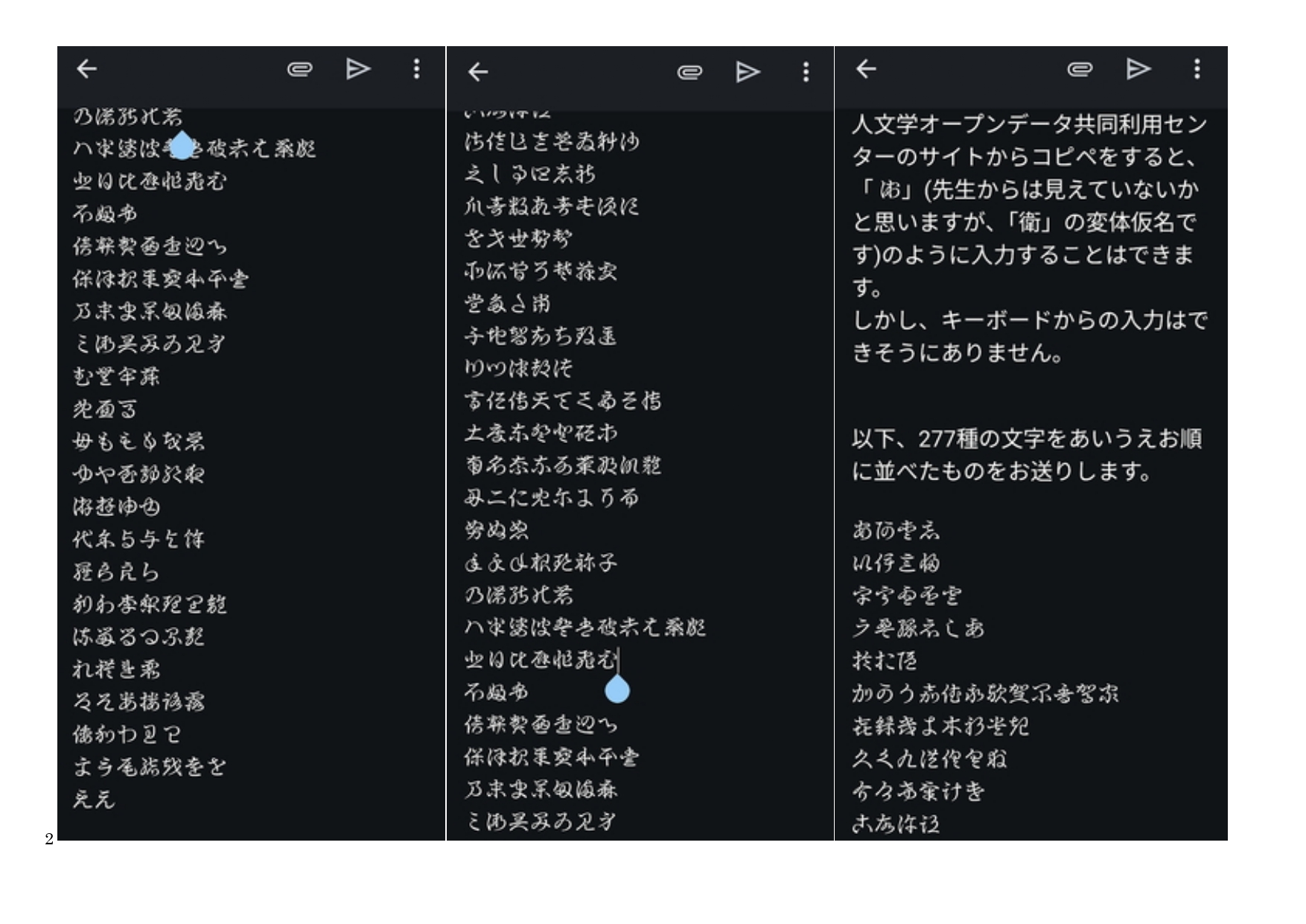1306x924 pixels.
Task: Click line きそうにありません。
Action: (x=958, y=352)
